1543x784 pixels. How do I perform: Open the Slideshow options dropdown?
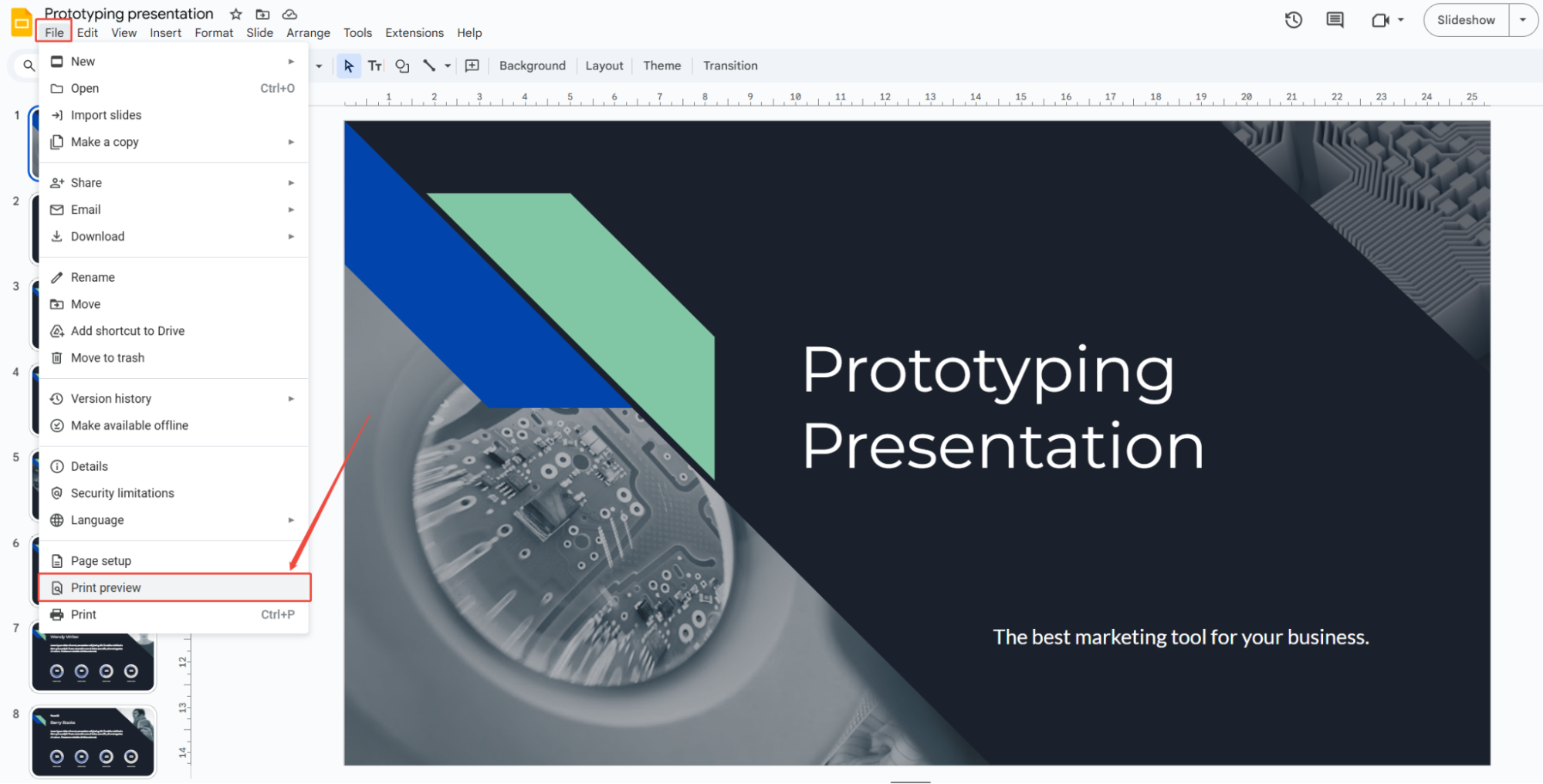tap(1523, 20)
